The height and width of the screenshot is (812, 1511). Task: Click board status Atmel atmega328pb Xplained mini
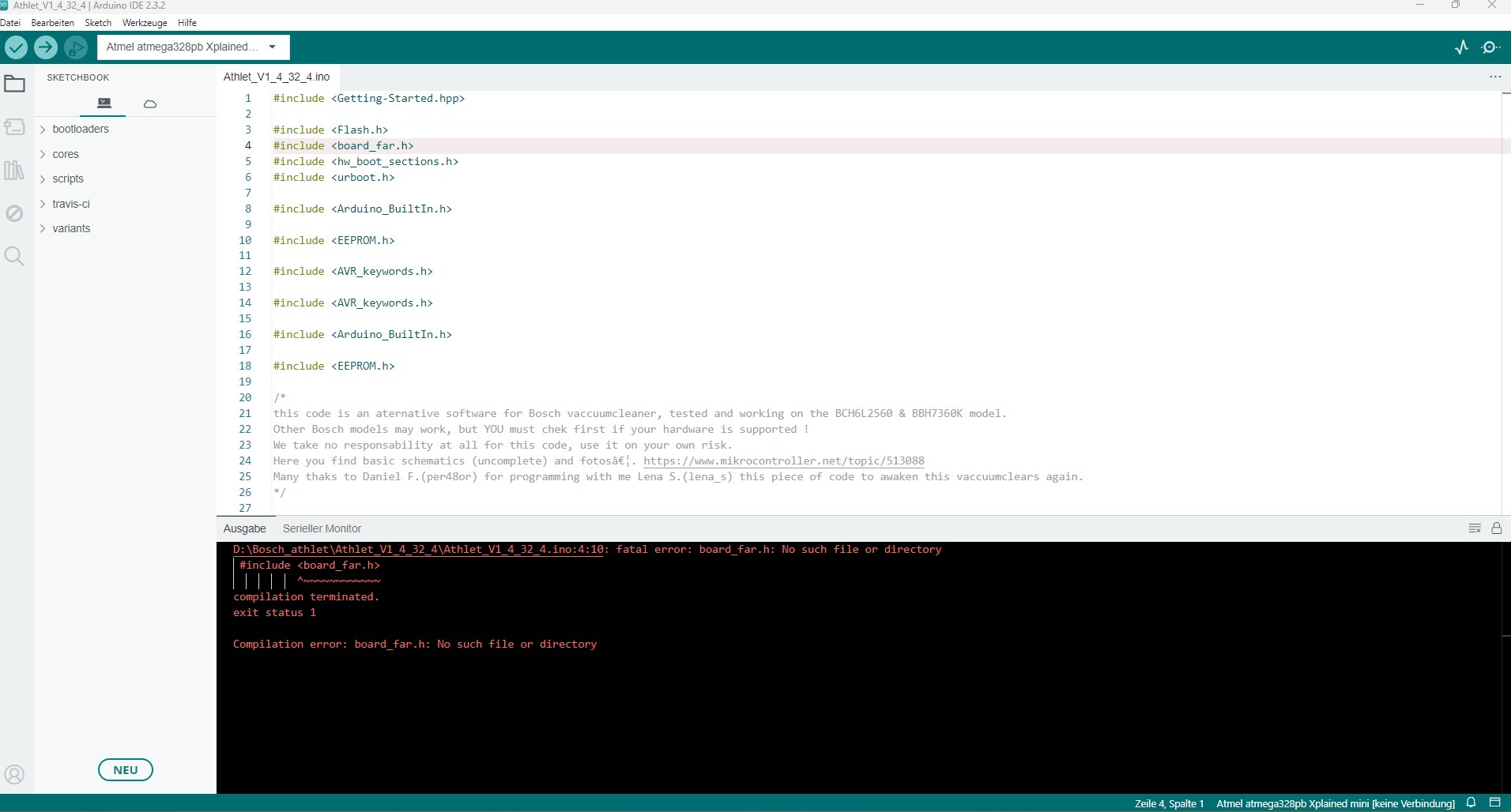pos(1336,803)
